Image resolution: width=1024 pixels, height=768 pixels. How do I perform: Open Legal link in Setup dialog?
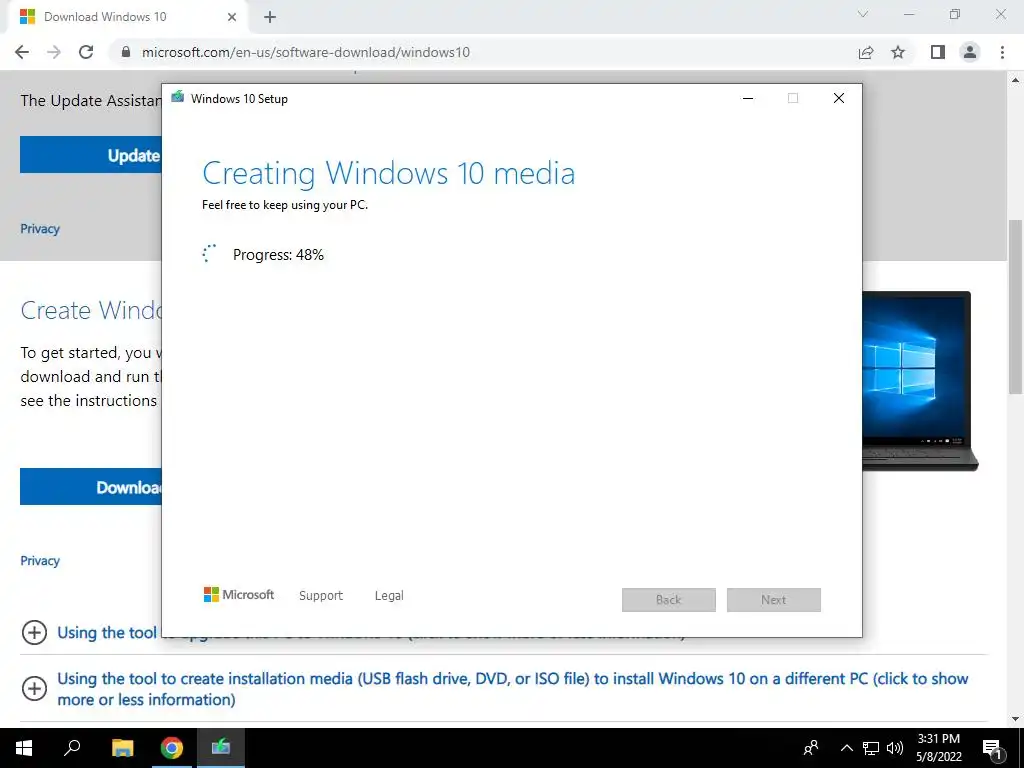tap(389, 596)
